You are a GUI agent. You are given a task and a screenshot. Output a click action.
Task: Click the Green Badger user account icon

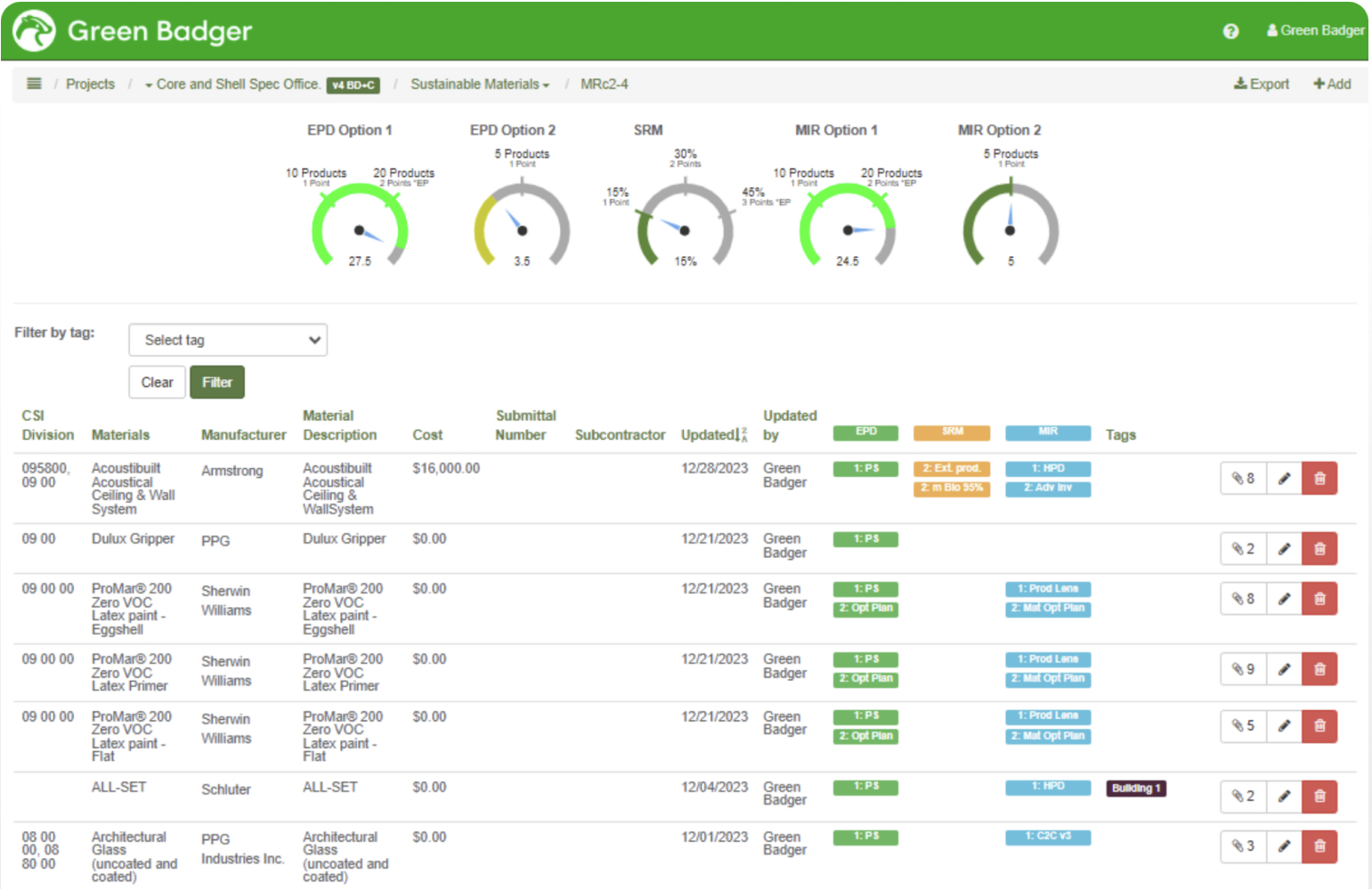[x=1271, y=29]
